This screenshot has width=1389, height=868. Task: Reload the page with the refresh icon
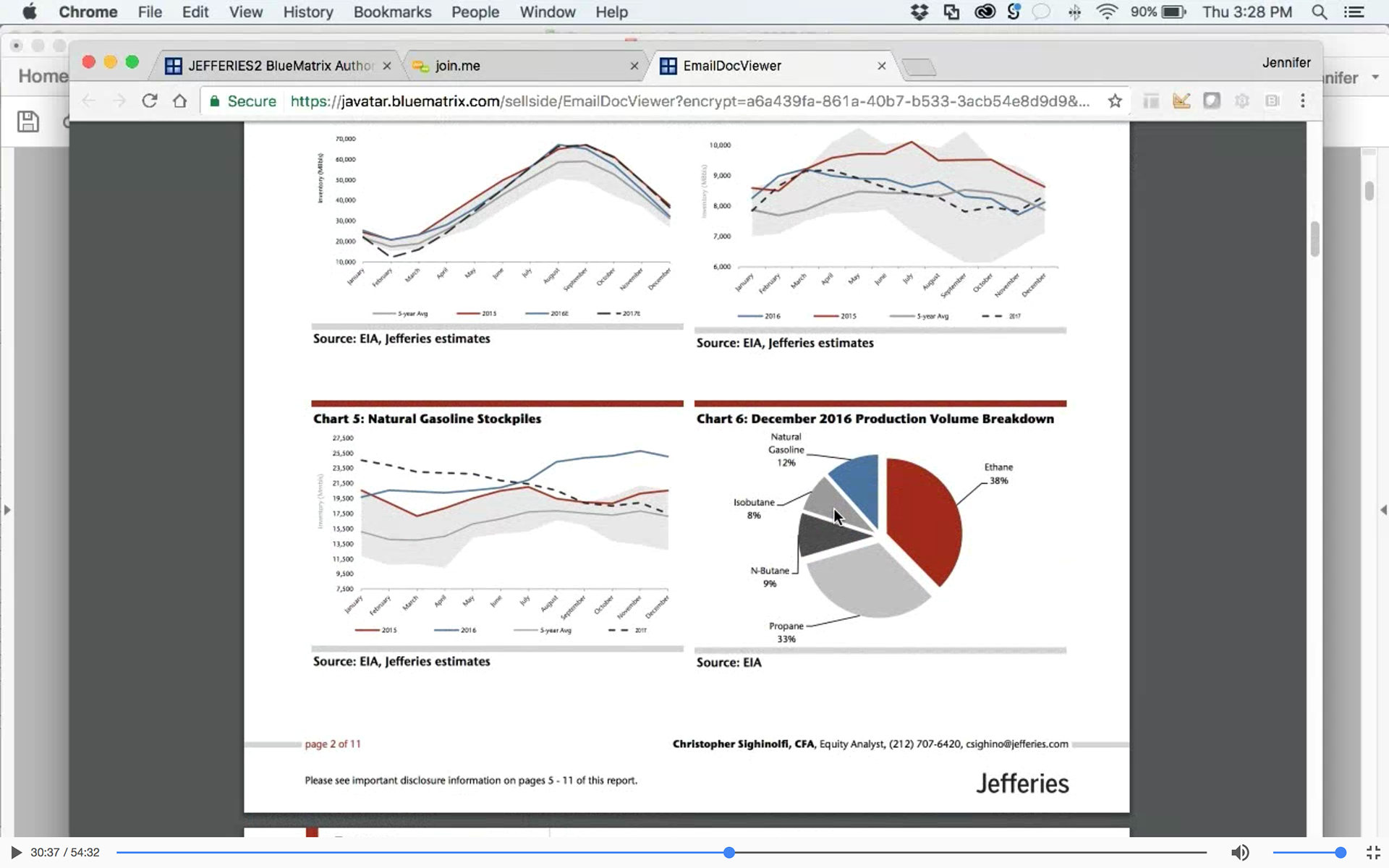(x=150, y=101)
